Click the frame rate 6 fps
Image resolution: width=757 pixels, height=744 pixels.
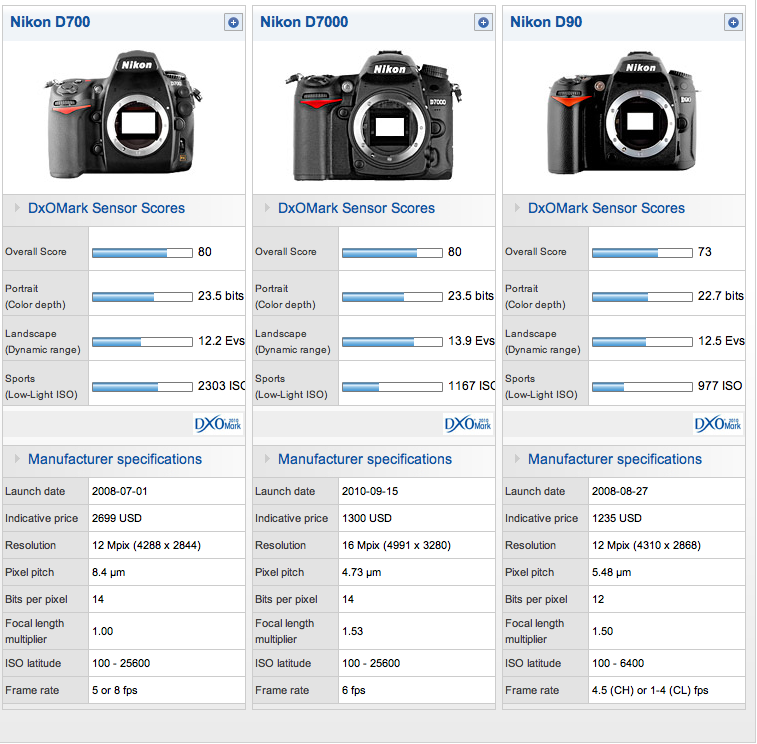[354, 690]
